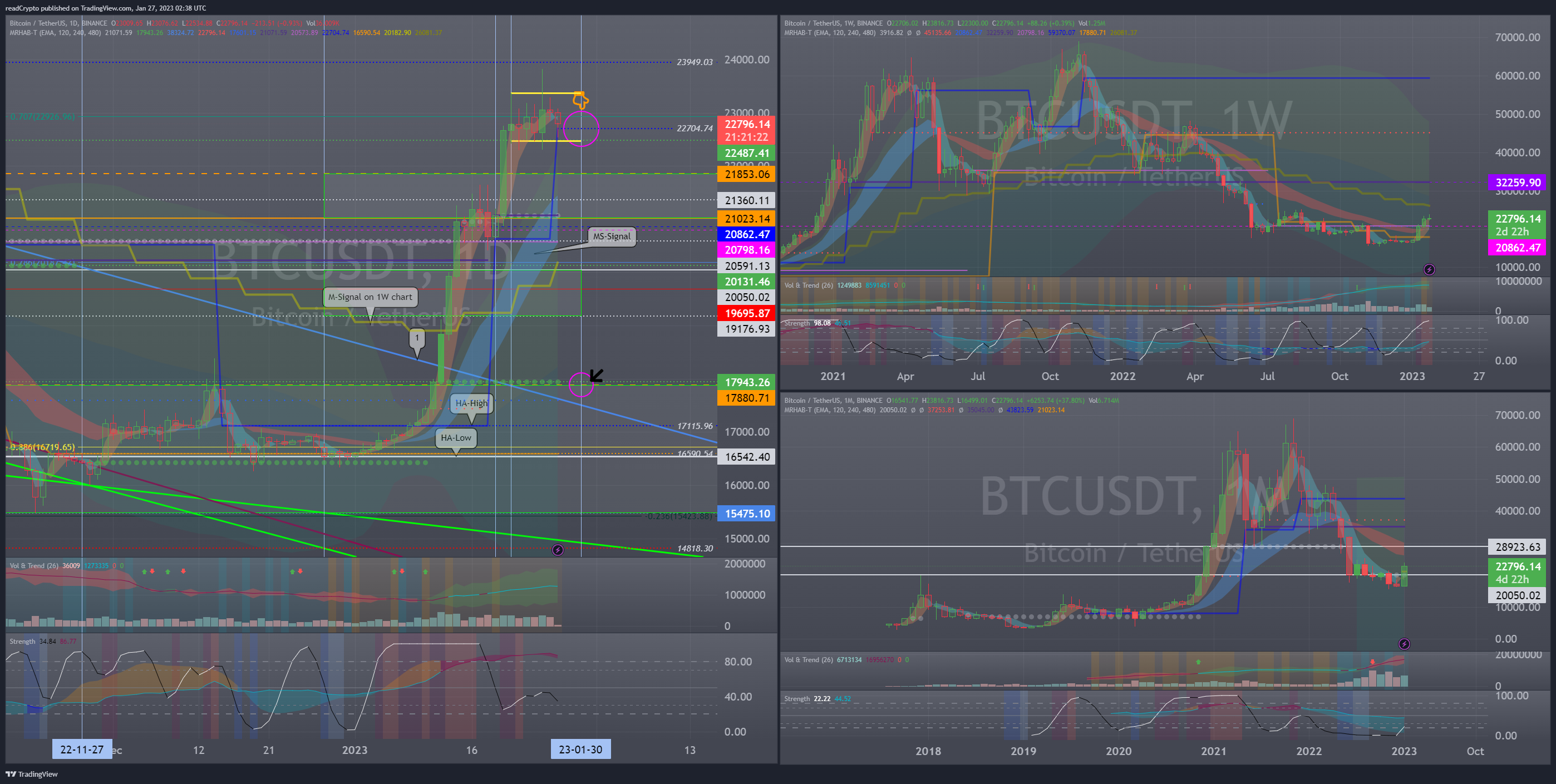The width and height of the screenshot is (1556, 784).
Task: Click the HA-High callout label
Action: click(x=471, y=403)
